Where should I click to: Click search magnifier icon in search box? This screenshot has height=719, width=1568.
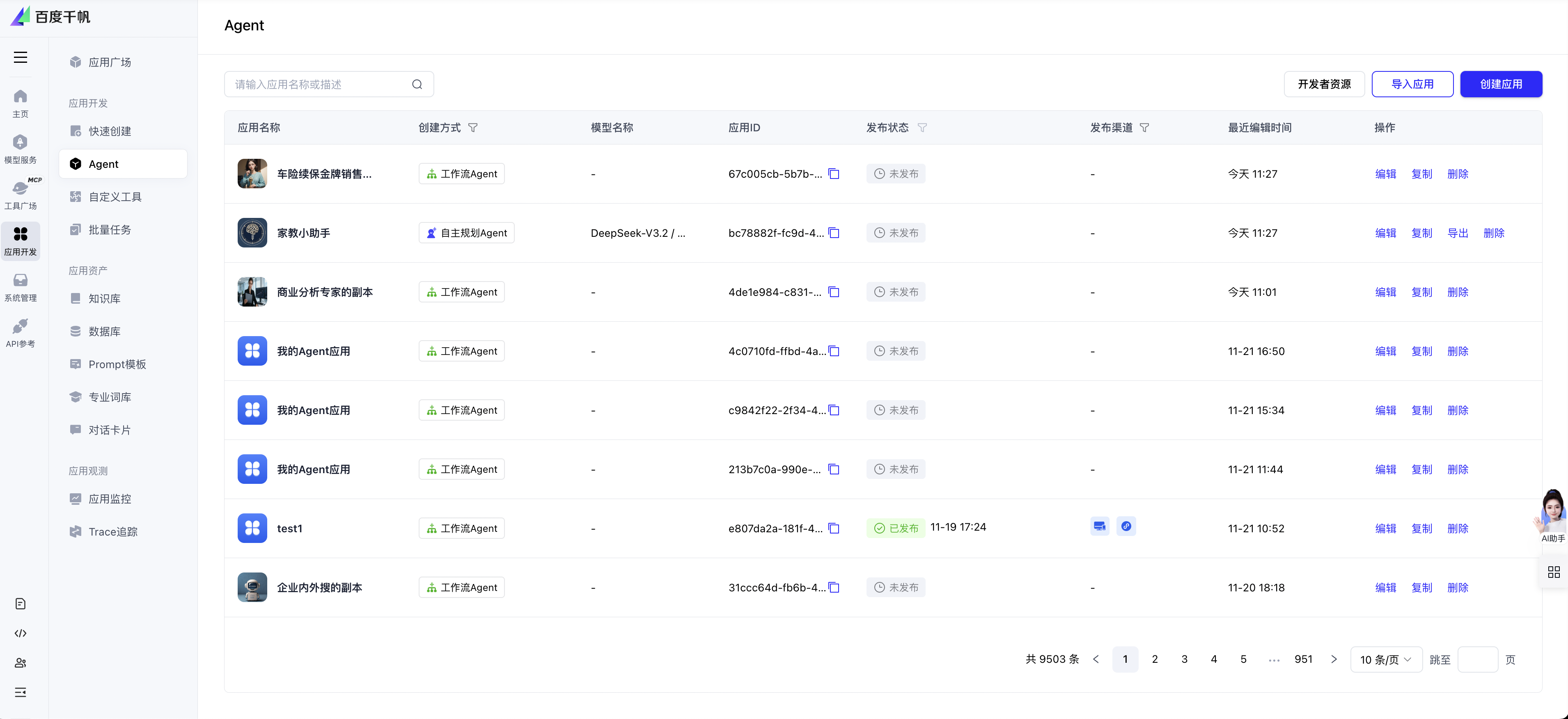pyautogui.click(x=417, y=85)
